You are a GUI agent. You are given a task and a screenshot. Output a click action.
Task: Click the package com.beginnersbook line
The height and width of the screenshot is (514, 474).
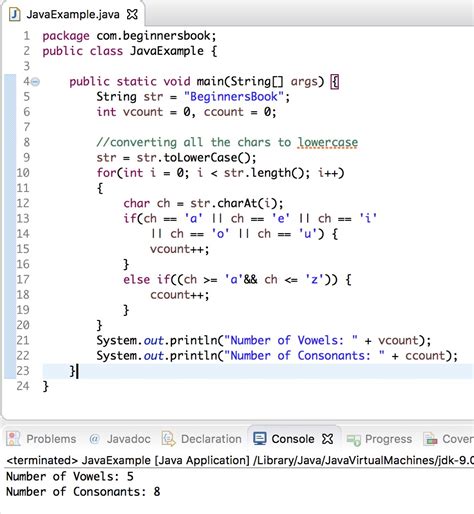click(129, 36)
